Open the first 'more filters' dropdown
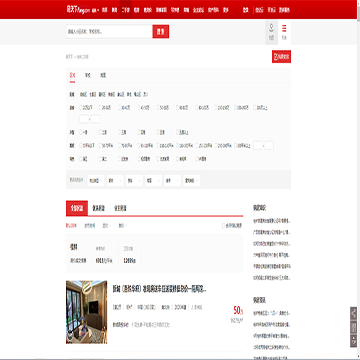The height and width of the screenshot is (360, 360). (96, 181)
